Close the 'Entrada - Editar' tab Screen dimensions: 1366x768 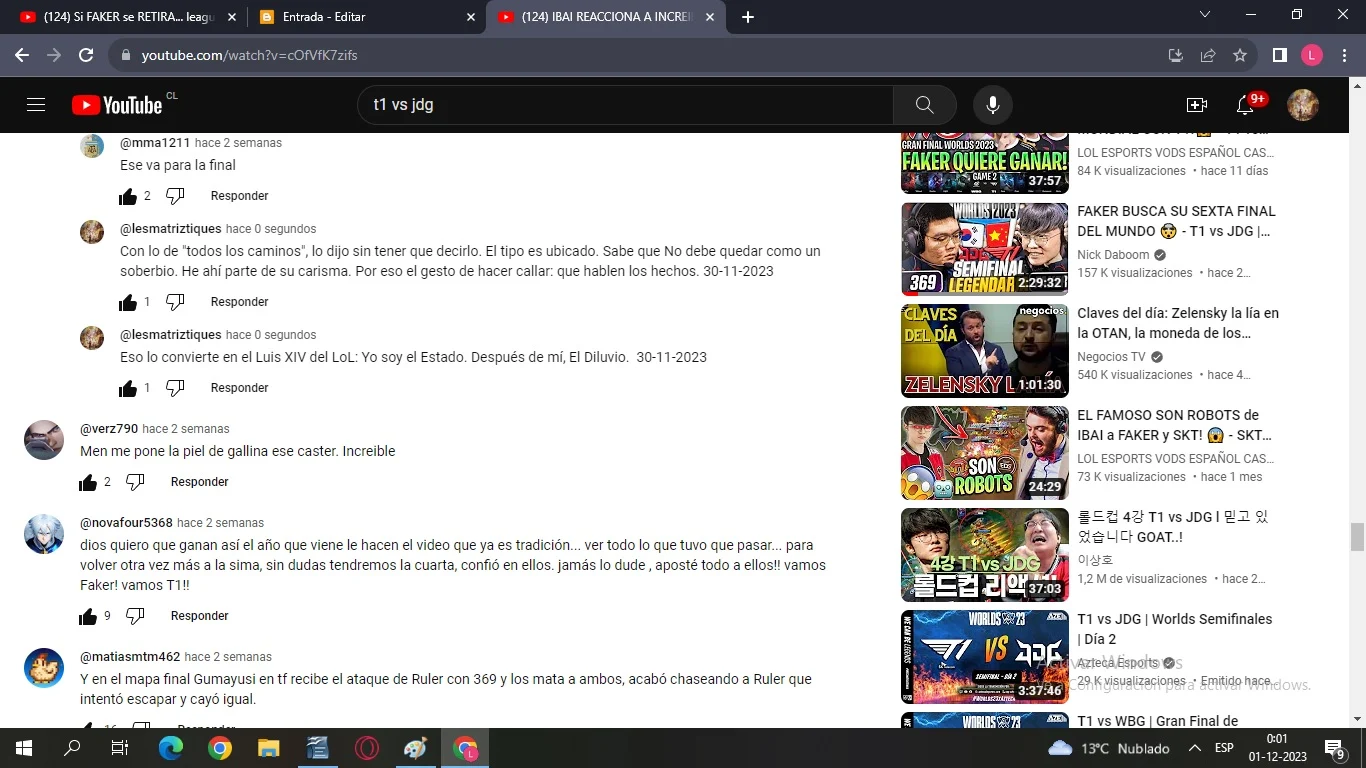470,17
